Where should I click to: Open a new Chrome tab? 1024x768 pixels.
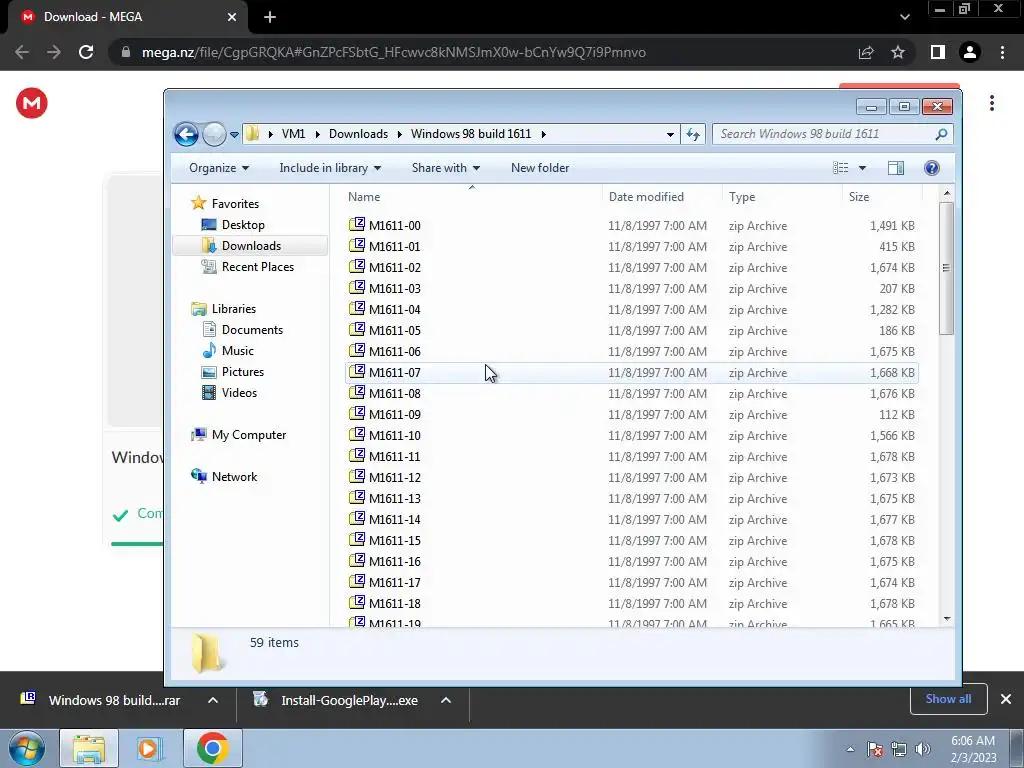coord(270,17)
